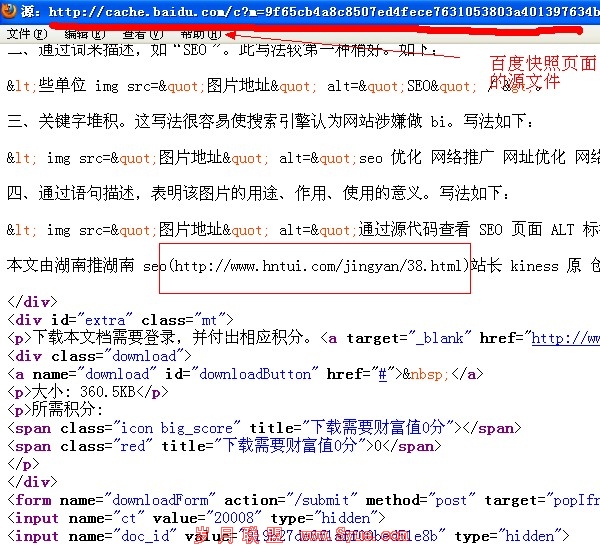Click the class value "mt"
The width and height of the screenshot is (600, 545).
pos(209,320)
